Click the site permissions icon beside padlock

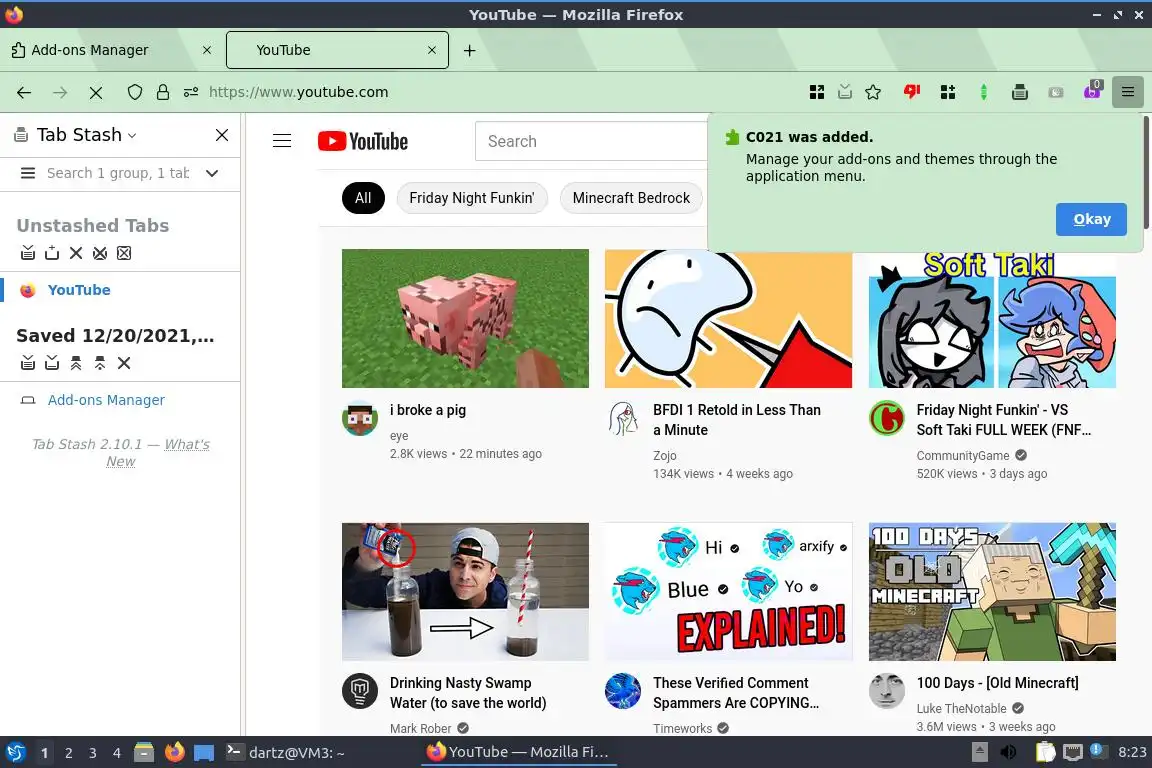point(191,92)
